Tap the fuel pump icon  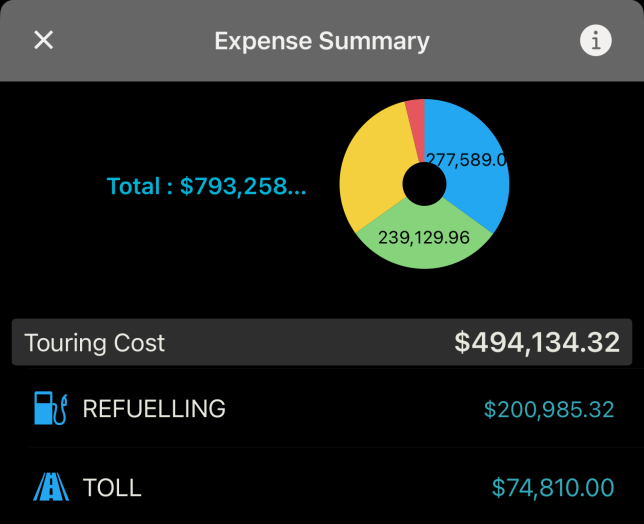[50, 408]
